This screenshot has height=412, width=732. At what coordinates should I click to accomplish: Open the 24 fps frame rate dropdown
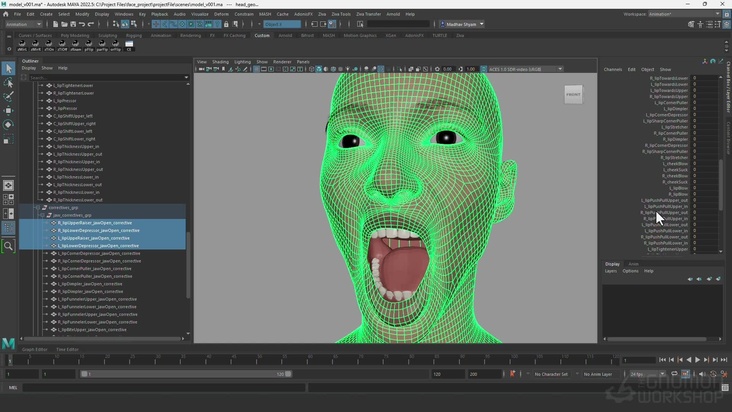(x=648, y=374)
